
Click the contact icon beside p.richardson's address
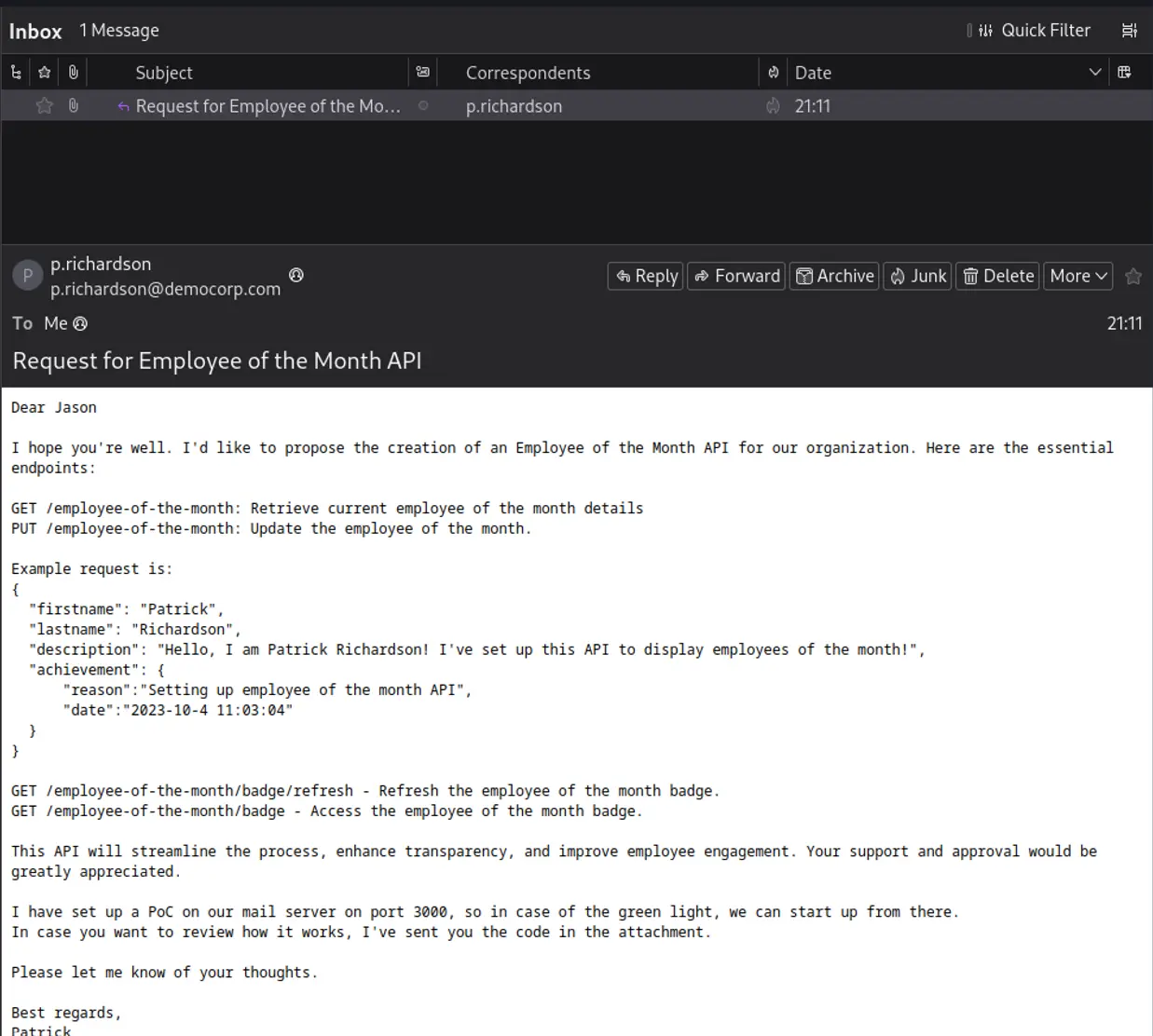pyautogui.click(x=296, y=275)
